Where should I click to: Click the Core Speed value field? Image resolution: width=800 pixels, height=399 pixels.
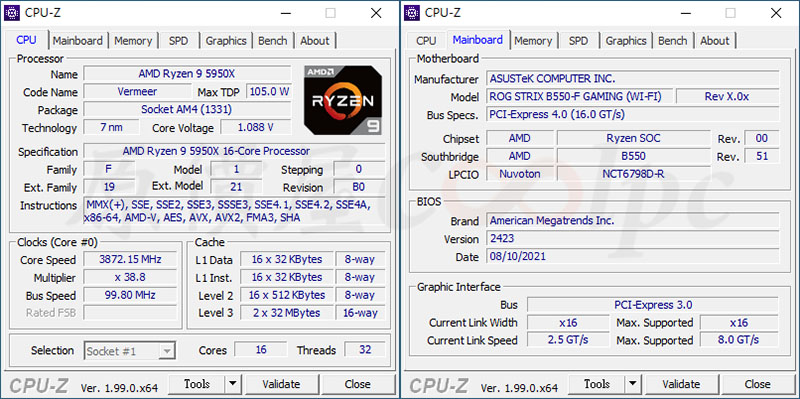130,259
